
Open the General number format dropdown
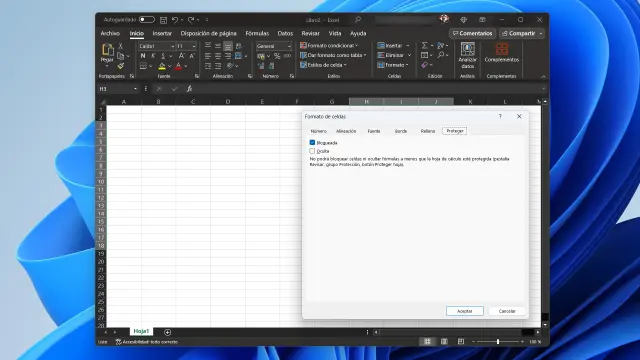pos(289,46)
